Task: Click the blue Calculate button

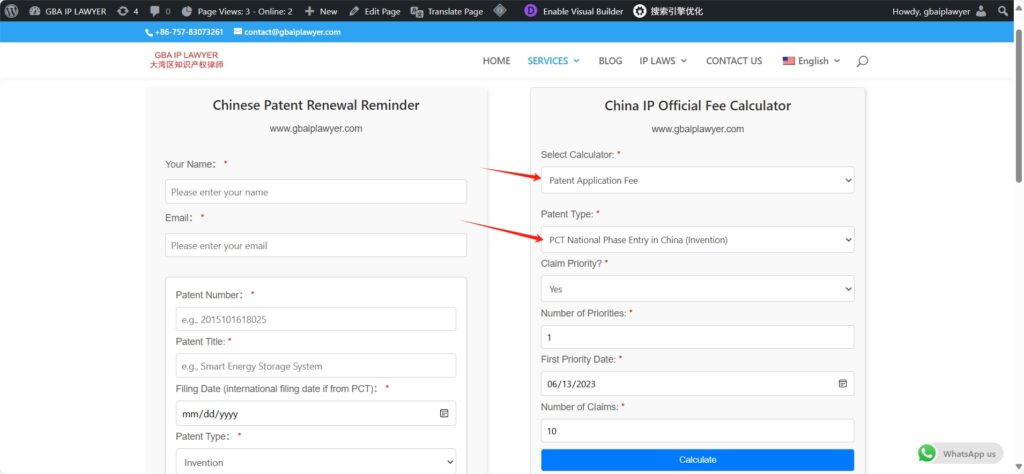Action: pos(697,460)
